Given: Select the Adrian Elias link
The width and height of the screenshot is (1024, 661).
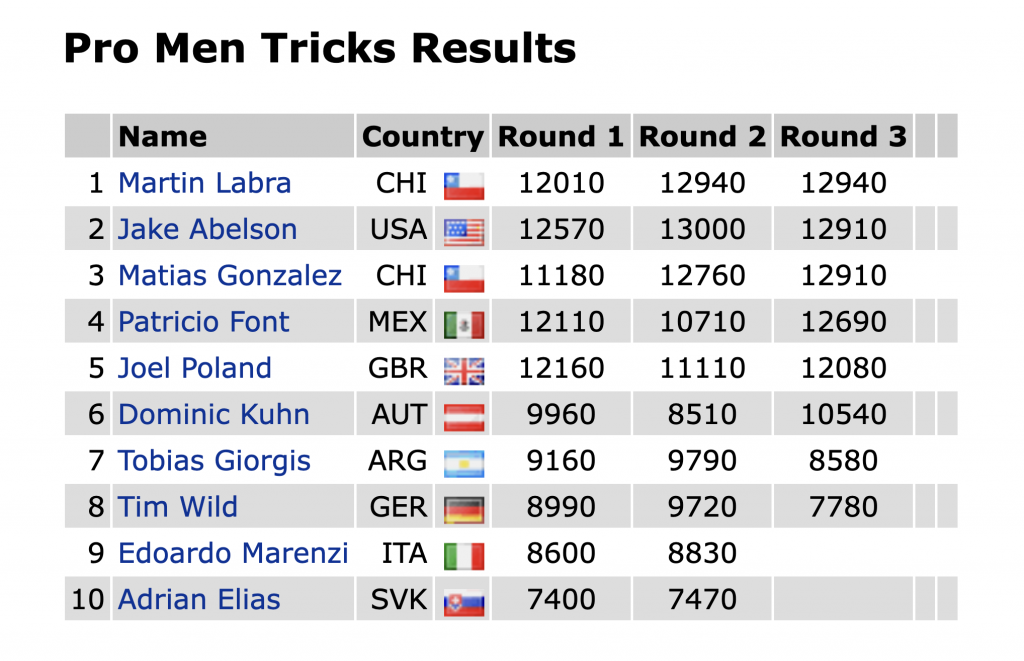Looking at the screenshot, I should (x=199, y=600).
